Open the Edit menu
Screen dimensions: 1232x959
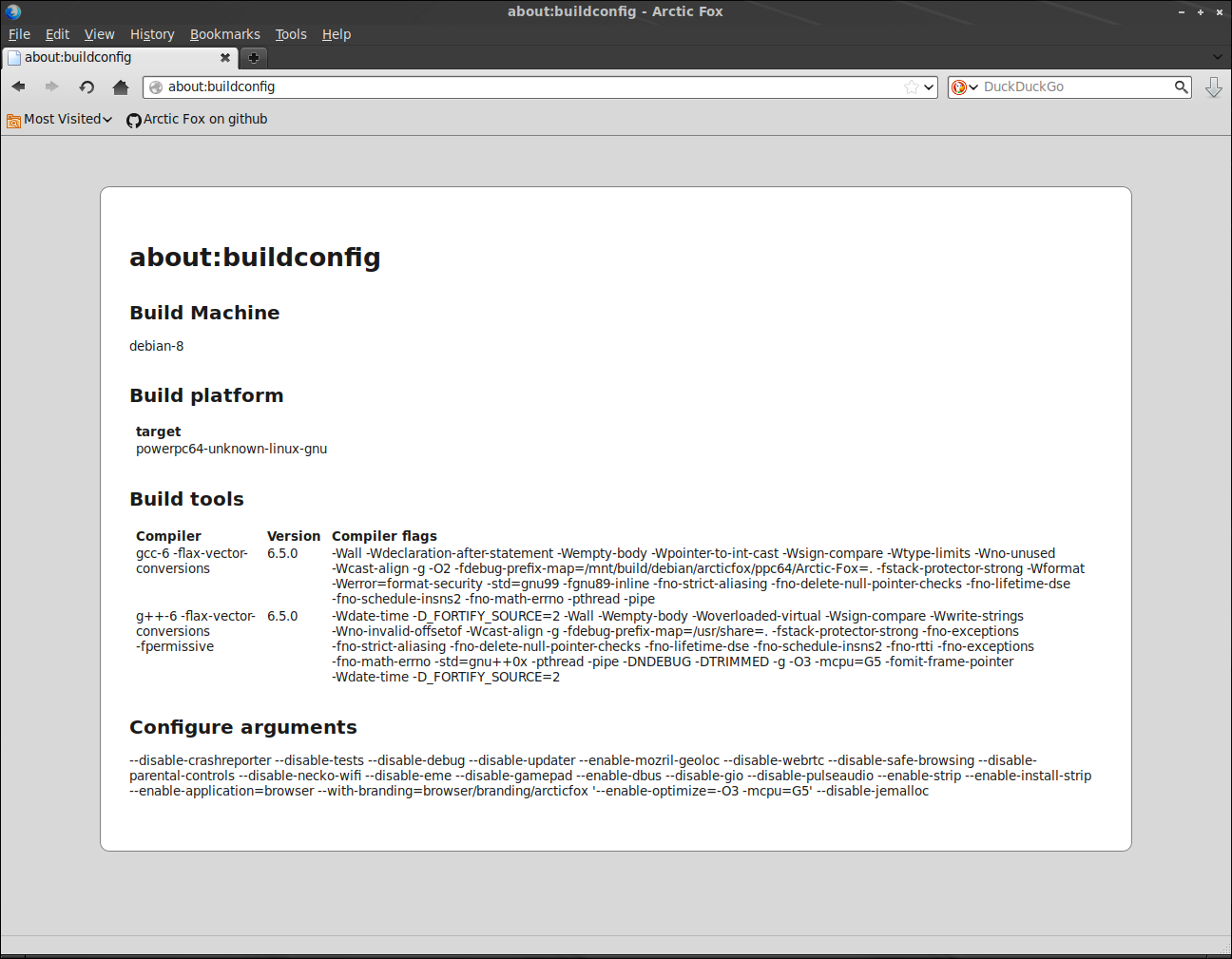pyautogui.click(x=57, y=34)
